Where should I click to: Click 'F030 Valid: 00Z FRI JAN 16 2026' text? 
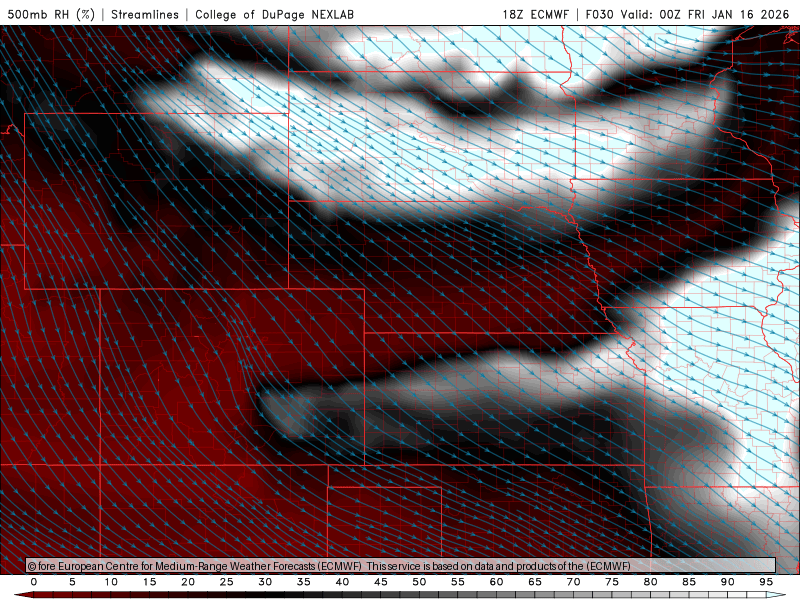point(687,14)
